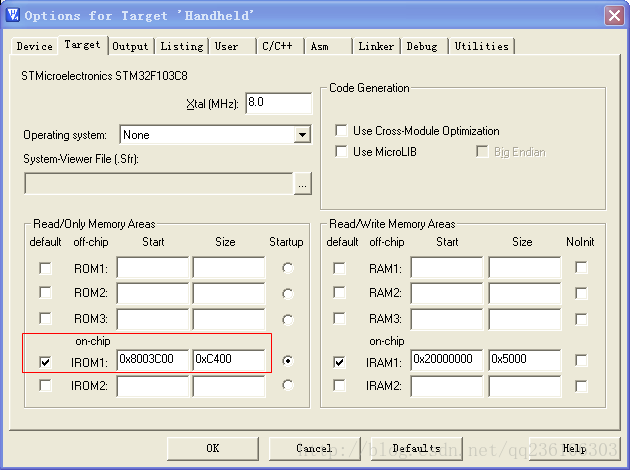Screen dimensions: 630x470
Task: Uncheck the IROM1 default checkbox
Action: [45, 361]
